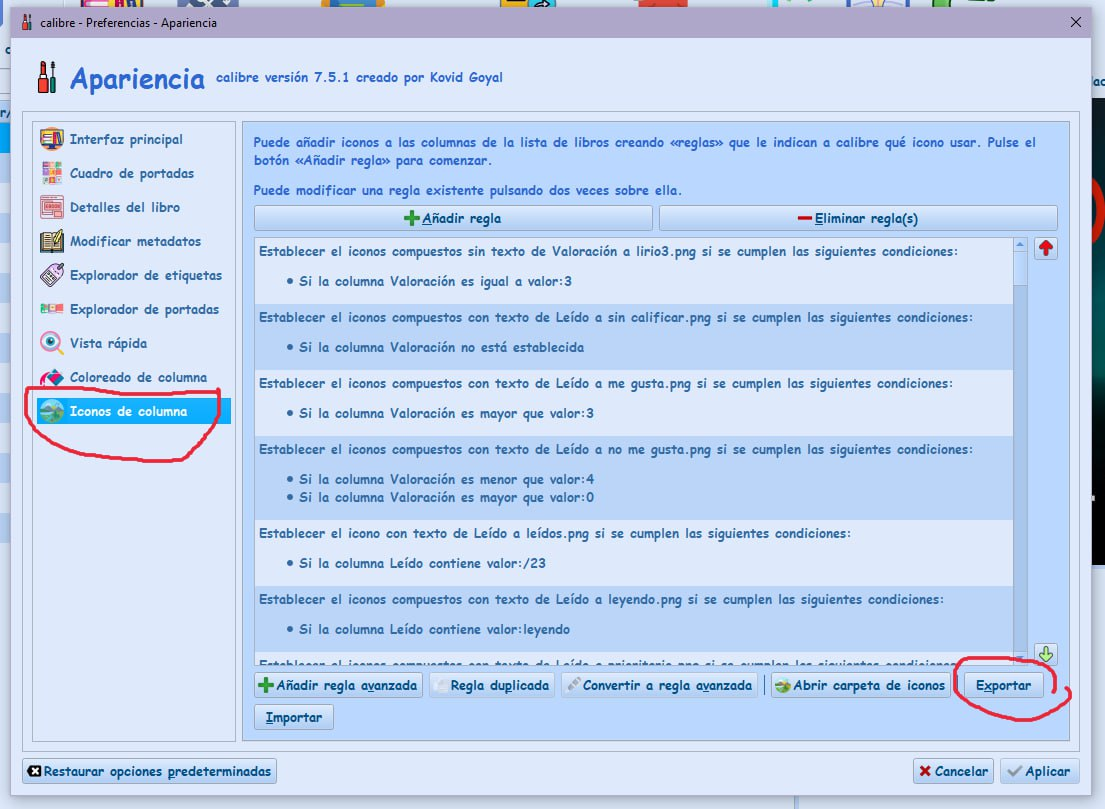This screenshot has height=809, width=1105.
Task: Click the Explorador de portadas icon
Action: [51, 309]
